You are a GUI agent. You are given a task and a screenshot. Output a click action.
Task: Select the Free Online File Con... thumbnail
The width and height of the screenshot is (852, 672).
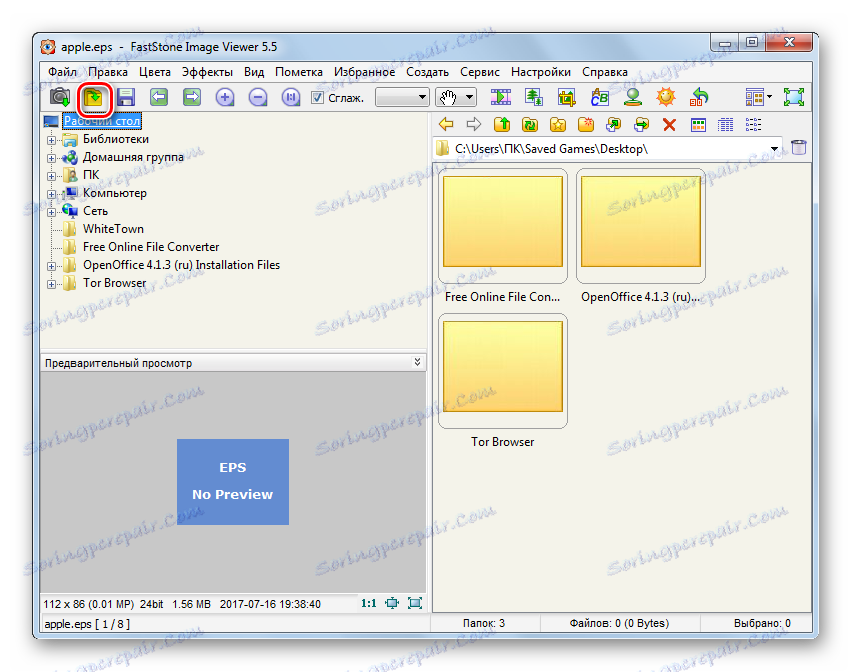pyautogui.click(x=503, y=225)
